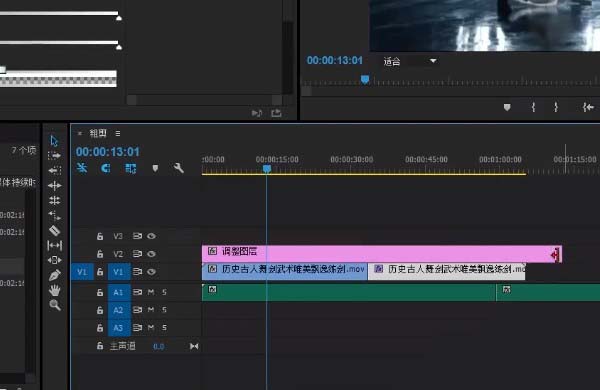Click the upper slider triangle handle in effect controls
The height and width of the screenshot is (390, 600).
click(119, 18)
